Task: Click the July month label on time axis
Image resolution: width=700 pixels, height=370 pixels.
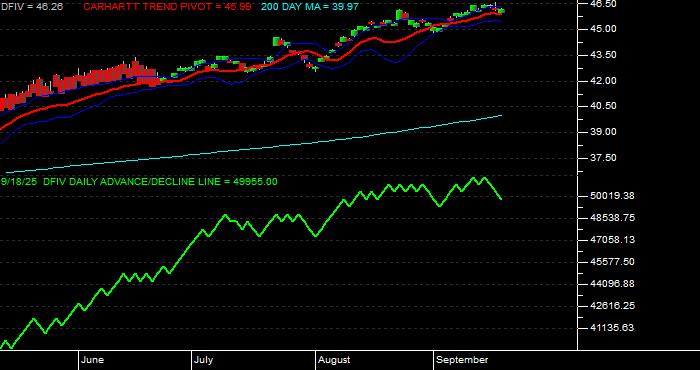Action: (x=204, y=360)
